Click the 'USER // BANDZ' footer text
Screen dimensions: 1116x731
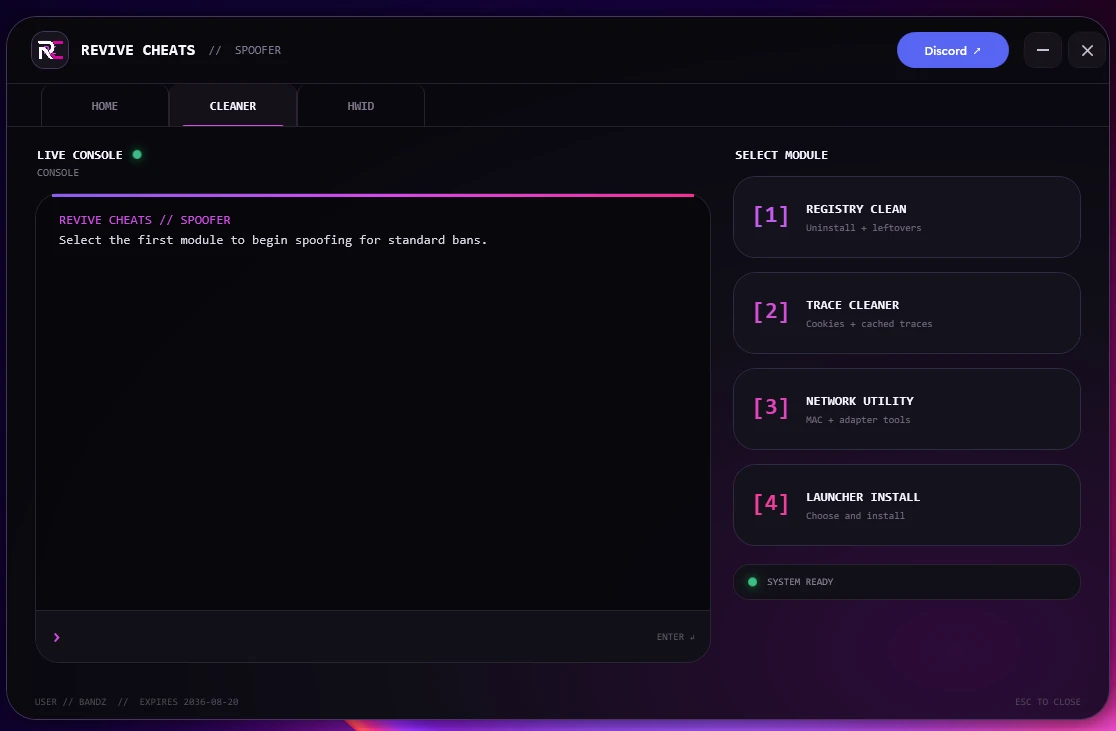tap(70, 702)
